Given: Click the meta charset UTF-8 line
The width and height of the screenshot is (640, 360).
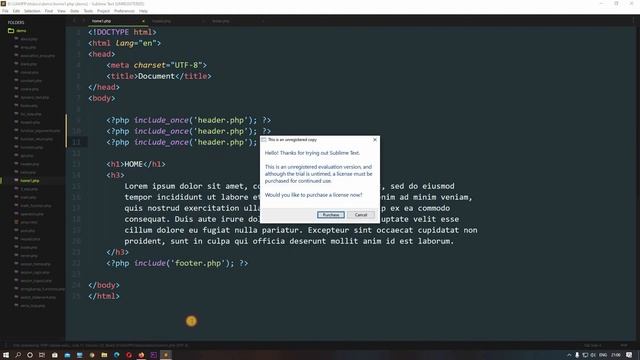Looking at the screenshot, I should tap(157, 65).
